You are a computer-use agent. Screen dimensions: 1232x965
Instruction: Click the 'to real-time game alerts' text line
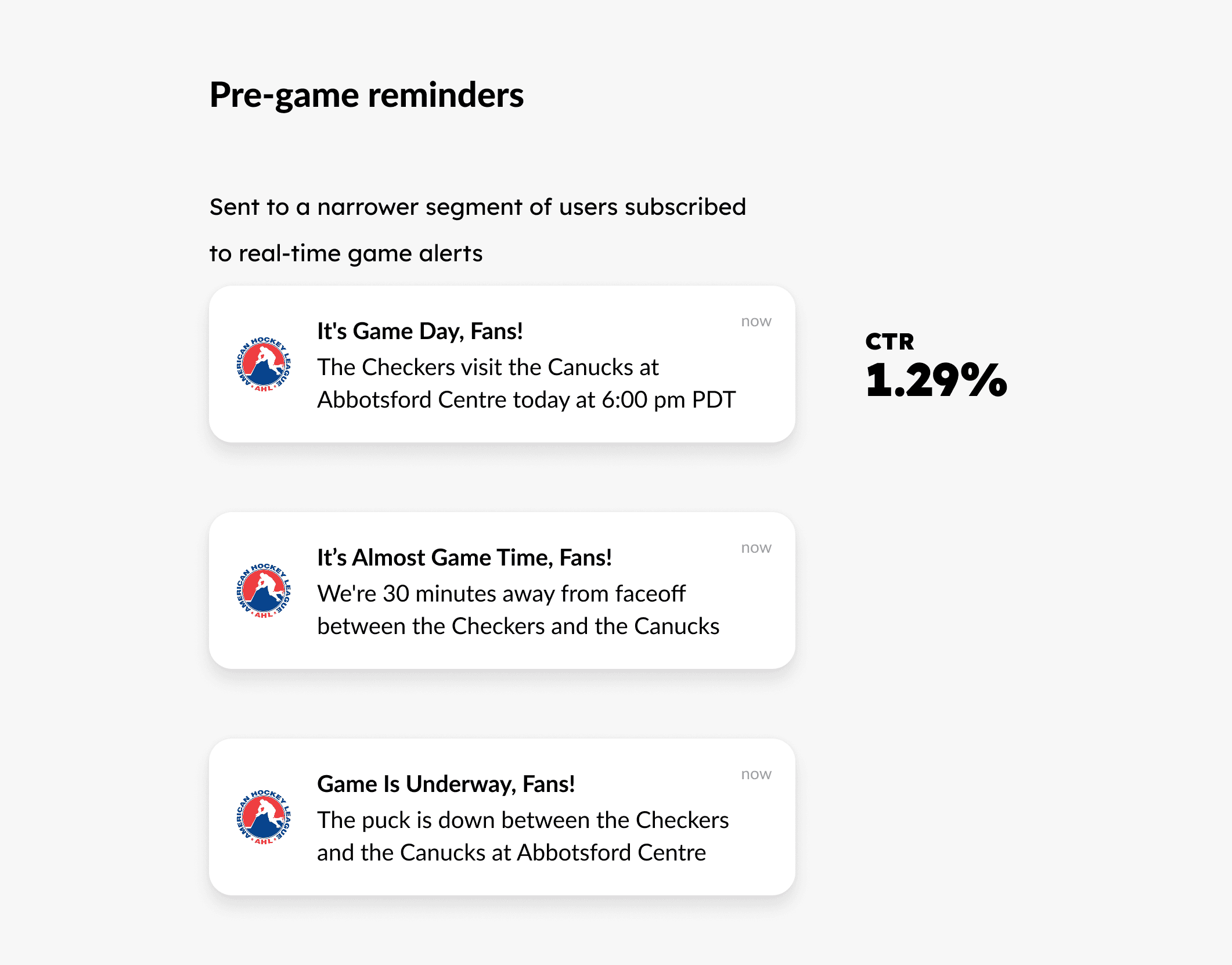click(346, 253)
